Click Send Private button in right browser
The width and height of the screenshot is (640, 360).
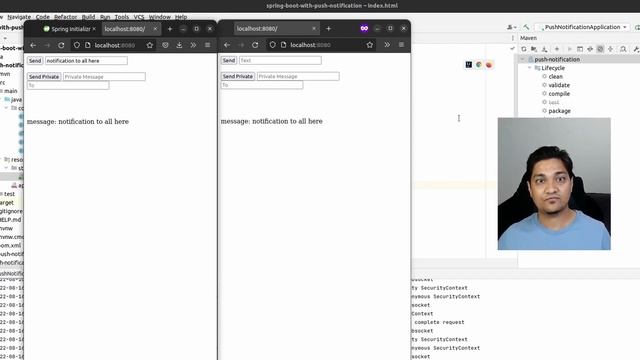pos(238,76)
